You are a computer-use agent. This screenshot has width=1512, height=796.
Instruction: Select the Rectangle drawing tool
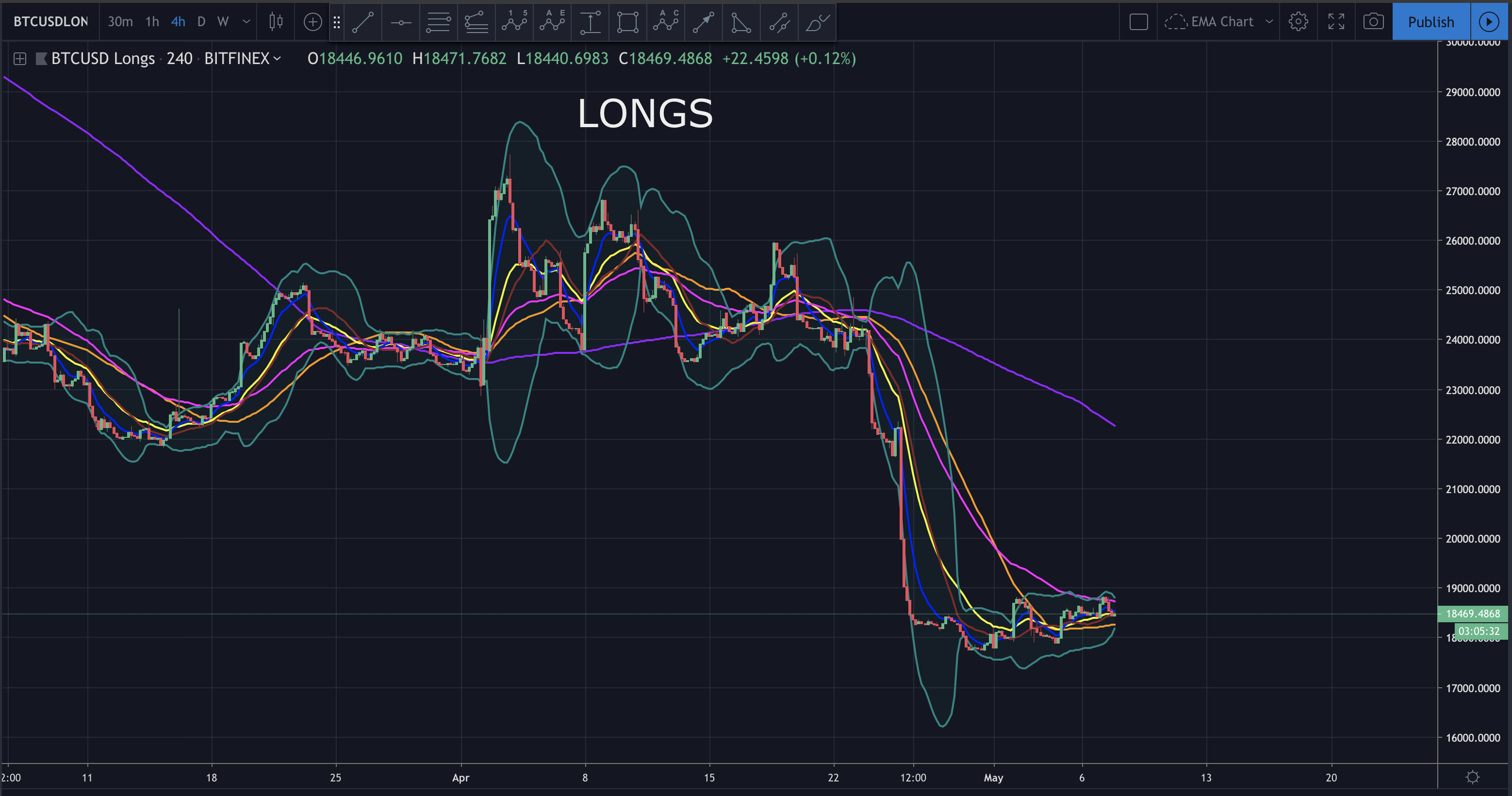[627, 22]
